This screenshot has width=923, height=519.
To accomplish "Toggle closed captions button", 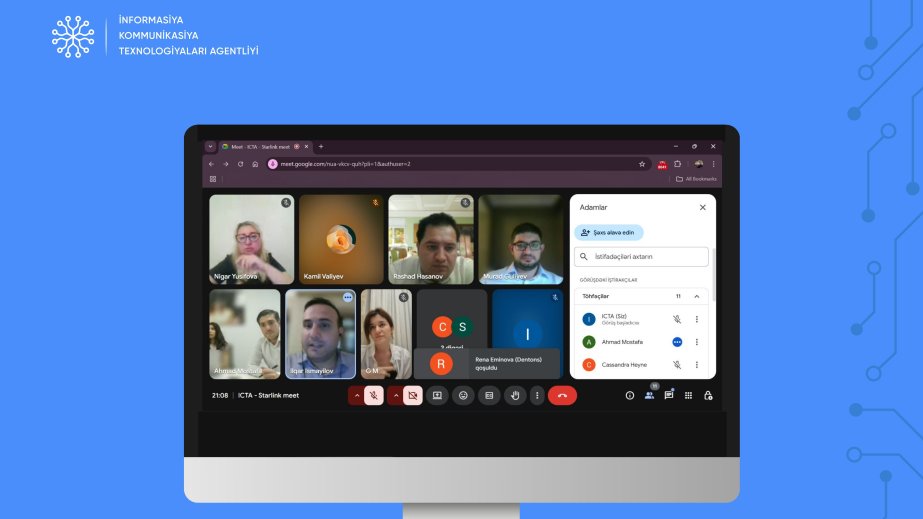I will click(489, 395).
